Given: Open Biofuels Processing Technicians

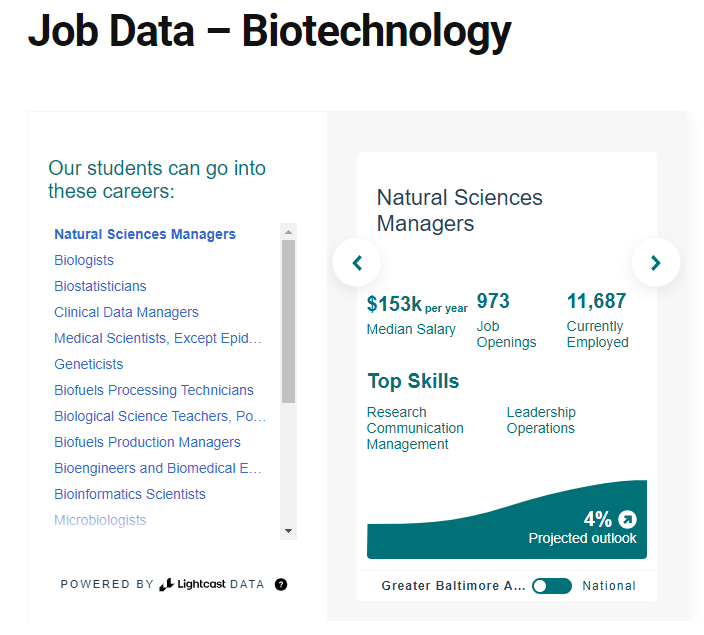Looking at the screenshot, I should tap(154, 390).
